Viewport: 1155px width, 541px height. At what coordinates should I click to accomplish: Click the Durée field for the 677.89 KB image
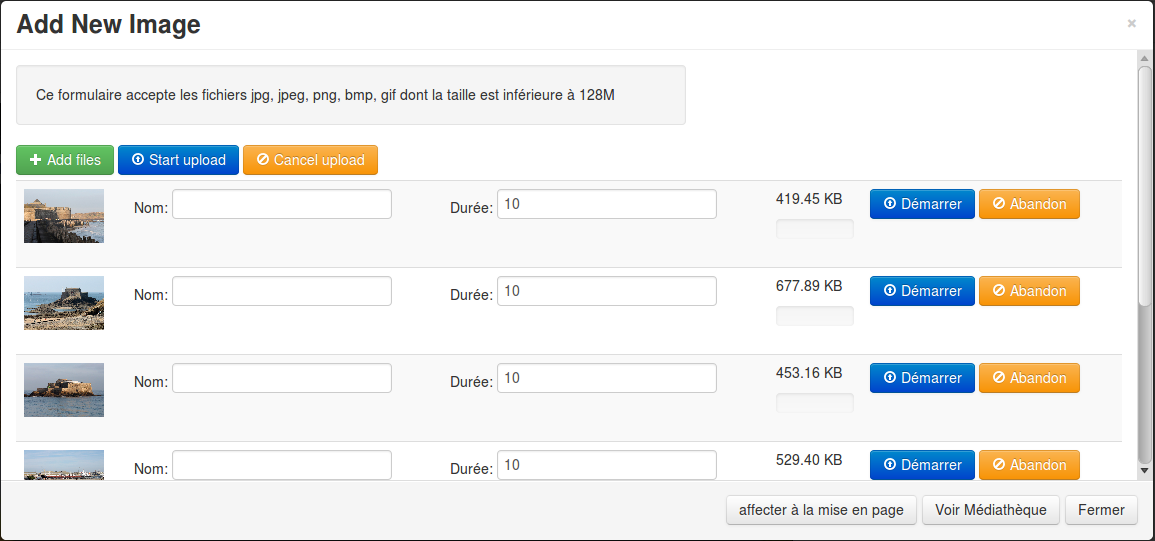pos(607,291)
